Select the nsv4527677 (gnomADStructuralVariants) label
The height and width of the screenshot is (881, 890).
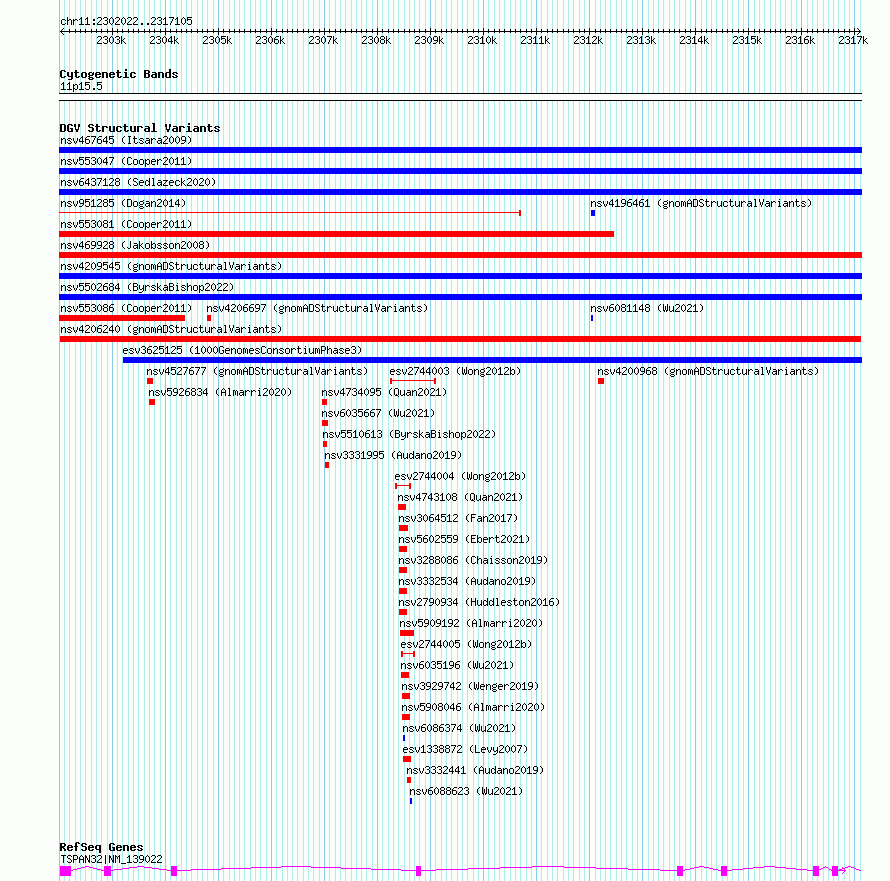coord(257,371)
